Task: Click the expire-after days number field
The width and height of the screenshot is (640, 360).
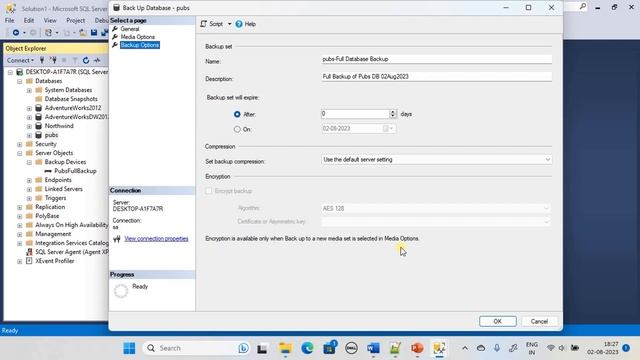Action: click(x=355, y=114)
